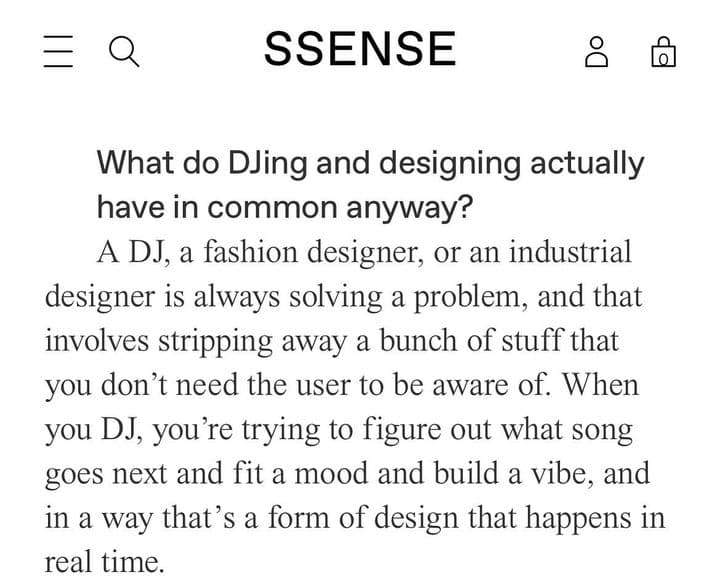Open the shopping bag icon

click(x=663, y=51)
